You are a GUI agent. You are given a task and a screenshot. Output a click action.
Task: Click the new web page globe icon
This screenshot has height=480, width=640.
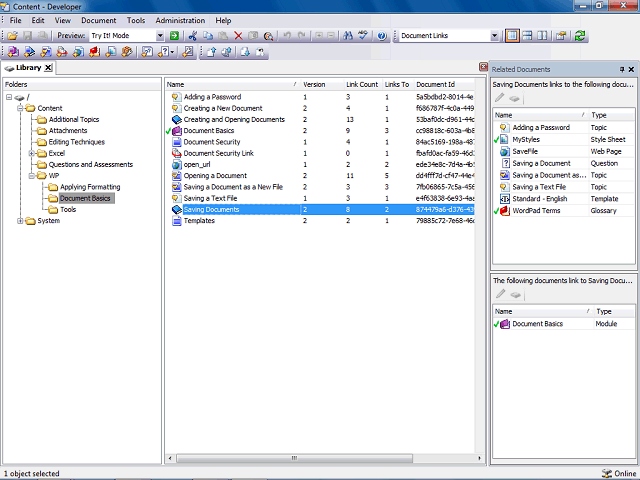[x=78, y=52]
